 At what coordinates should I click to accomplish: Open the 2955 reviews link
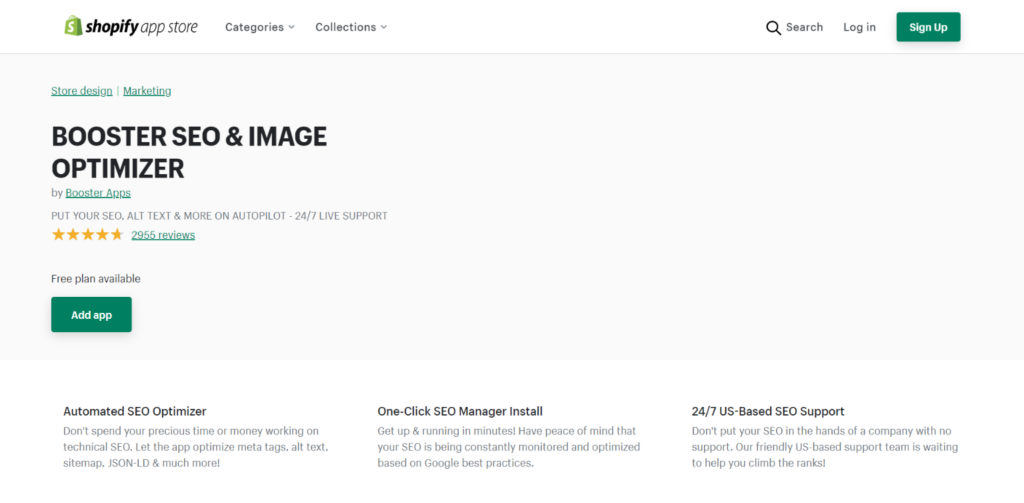click(x=163, y=235)
